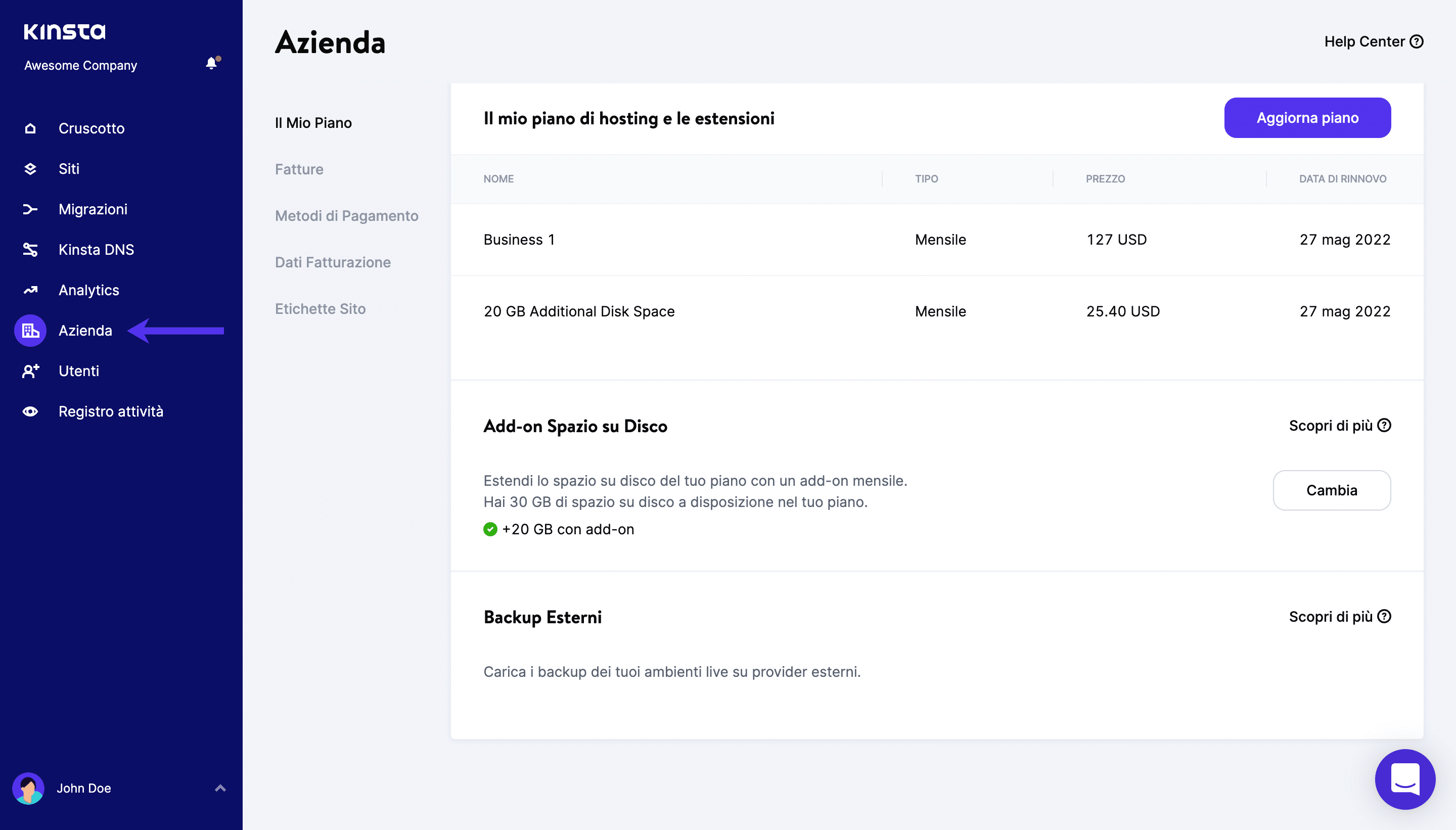This screenshot has height=830, width=1456.
Task: Click the 20 GB Additional Disk Space row name
Action: coord(579,311)
